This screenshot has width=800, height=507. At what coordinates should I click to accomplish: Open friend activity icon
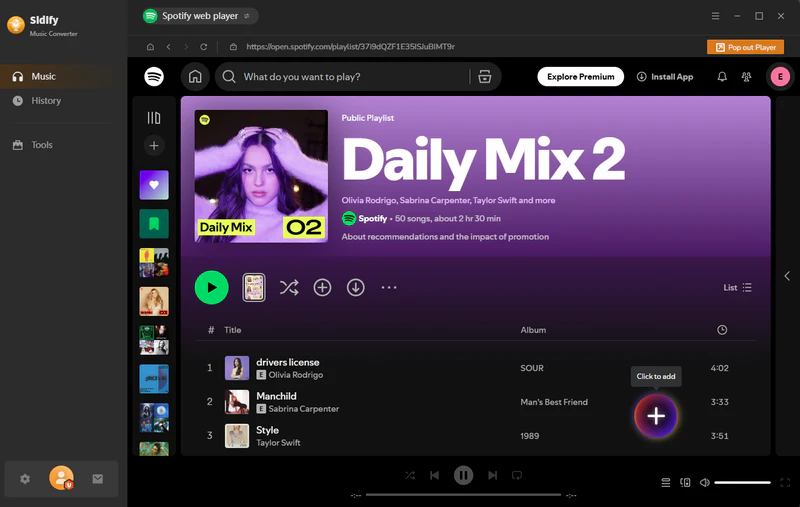(x=746, y=77)
